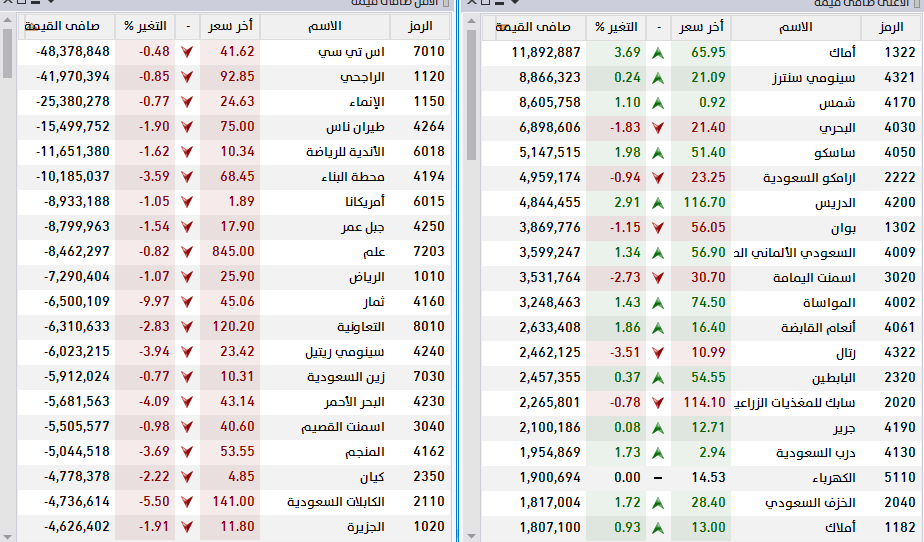Screen dimensions: 924x542
Task: Click the scroll-up arrow of right table scrollbar
Action: (x=471, y=22)
